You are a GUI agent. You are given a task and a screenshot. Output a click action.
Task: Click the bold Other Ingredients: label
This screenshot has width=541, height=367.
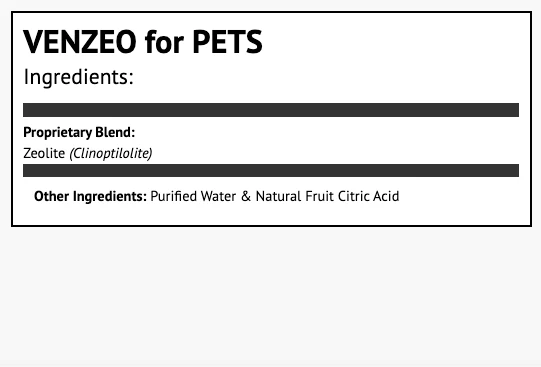[x=90, y=196]
